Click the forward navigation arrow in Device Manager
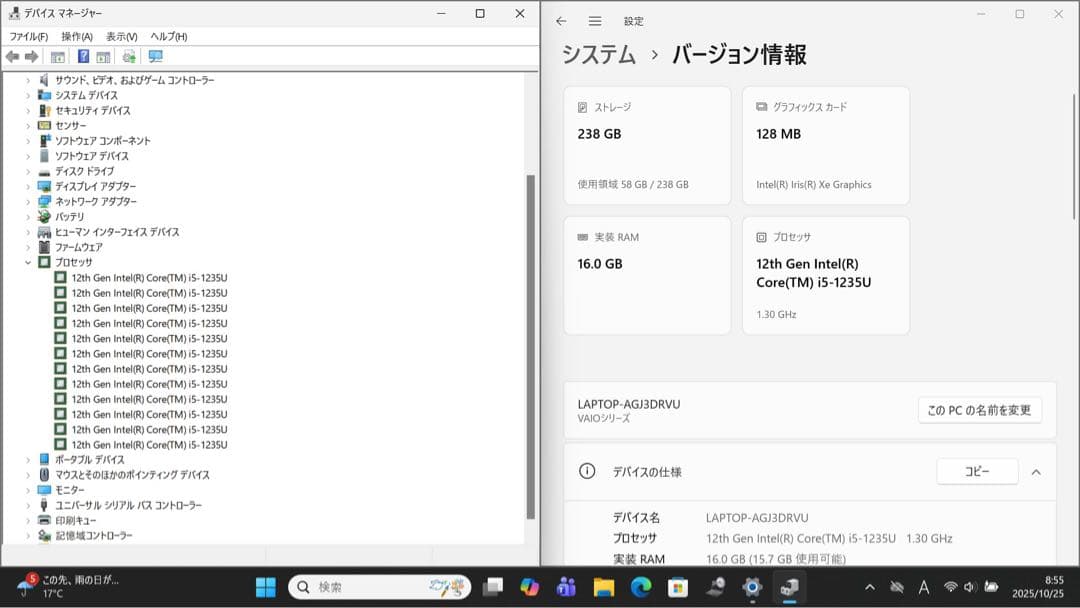The image size is (1080, 608). (31, 57)
